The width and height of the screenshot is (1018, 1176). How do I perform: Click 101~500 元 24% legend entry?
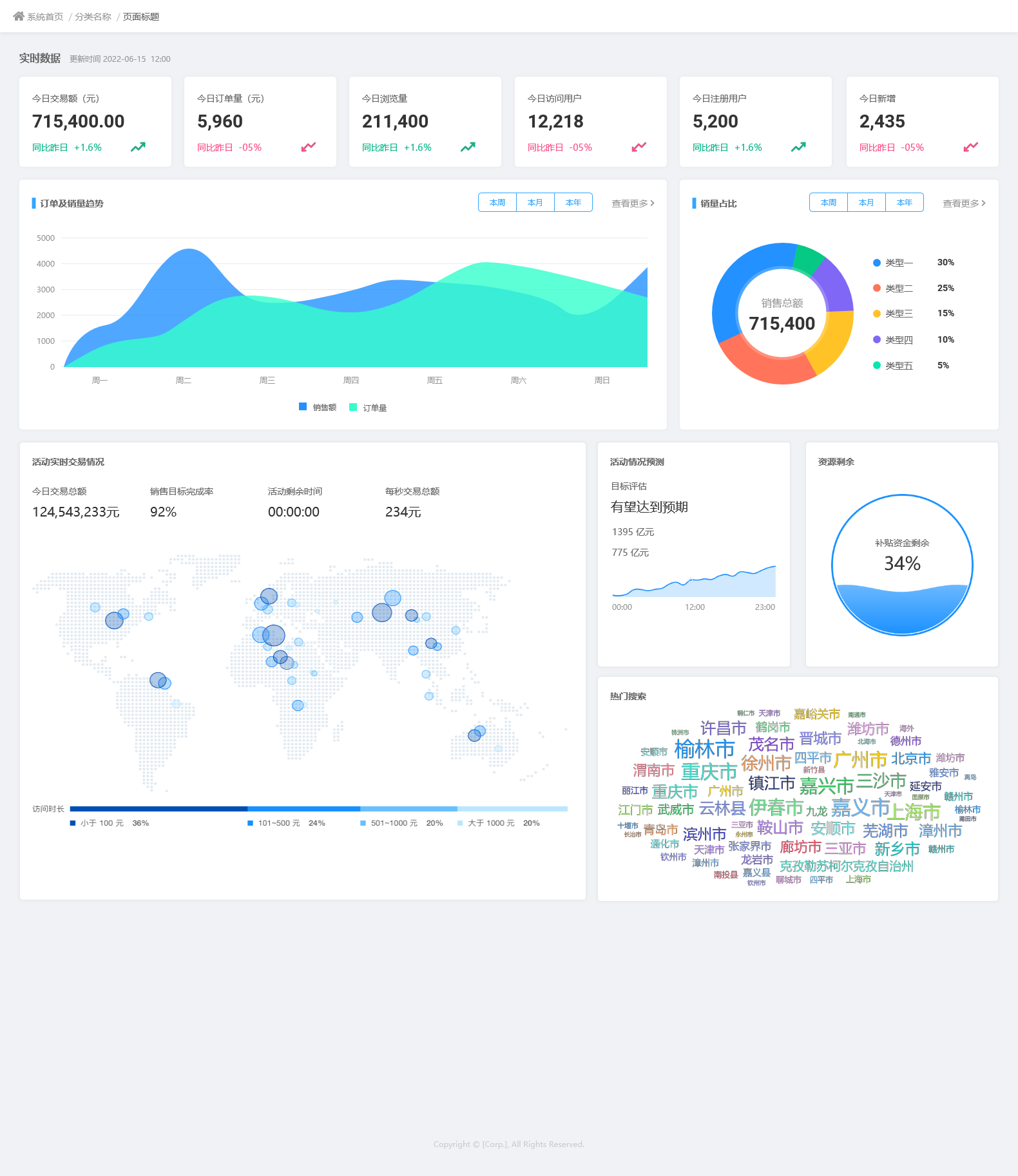[x=287, y=823]
